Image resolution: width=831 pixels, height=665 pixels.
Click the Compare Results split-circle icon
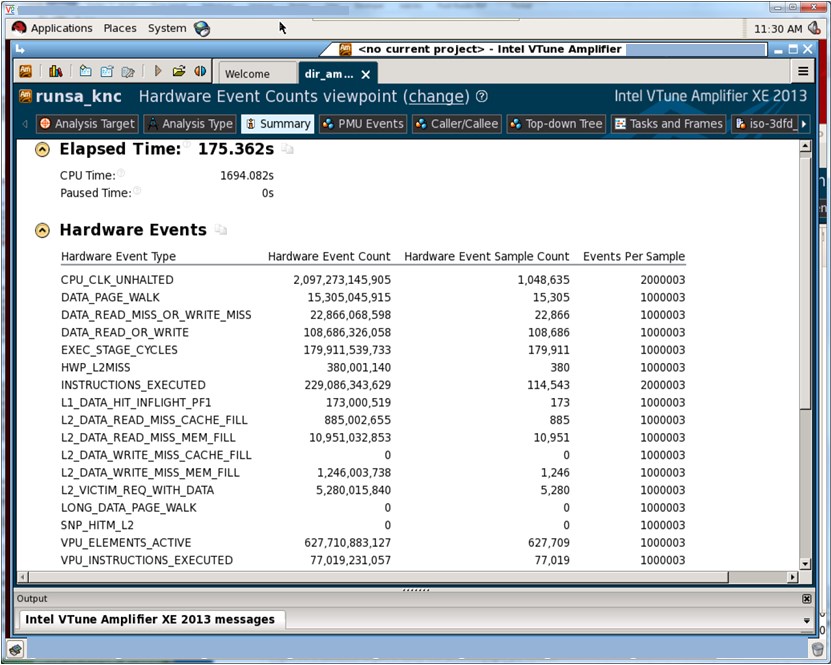tap(200, 71)
